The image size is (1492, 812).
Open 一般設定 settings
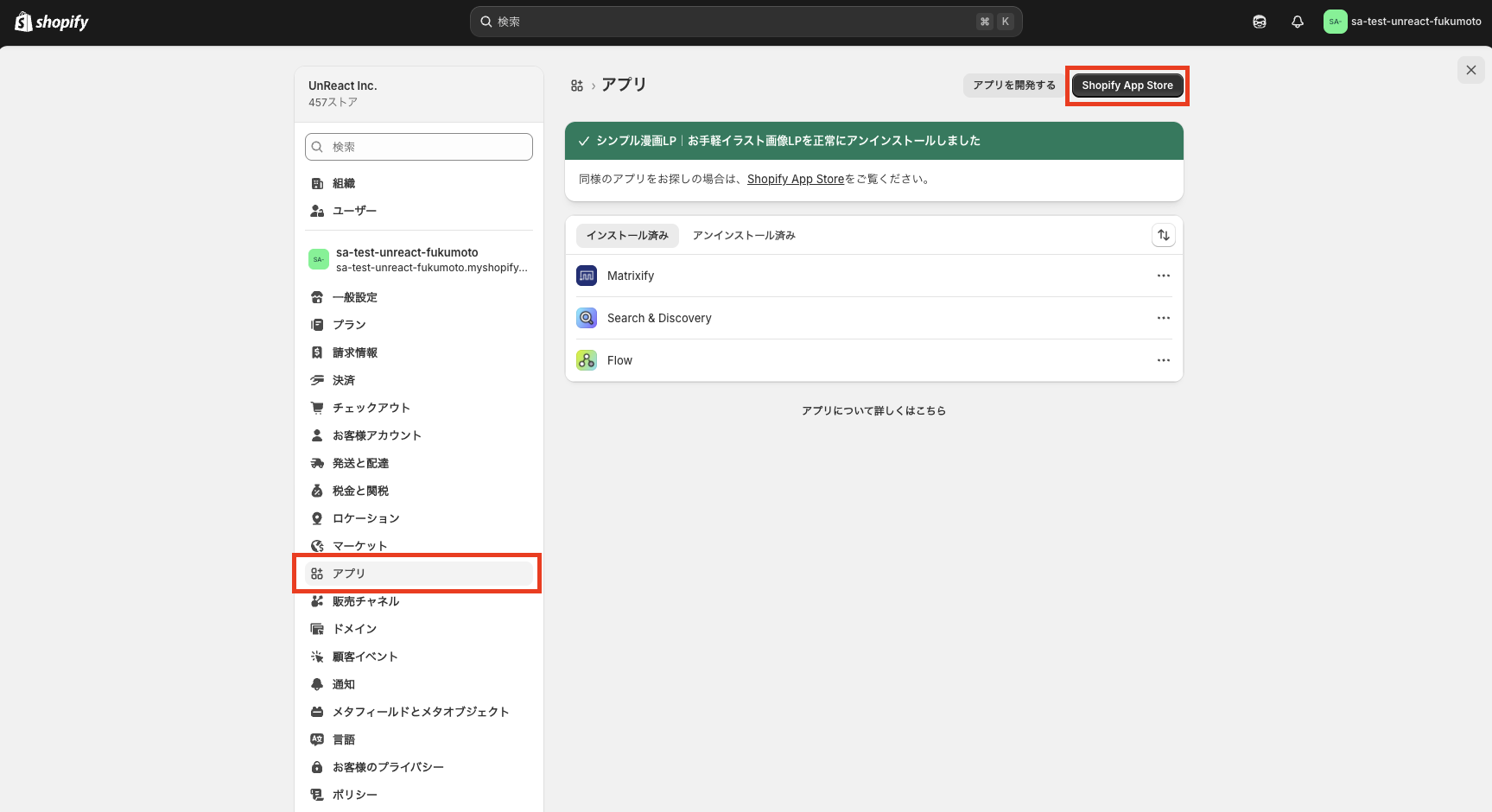[x=419, y=297]
